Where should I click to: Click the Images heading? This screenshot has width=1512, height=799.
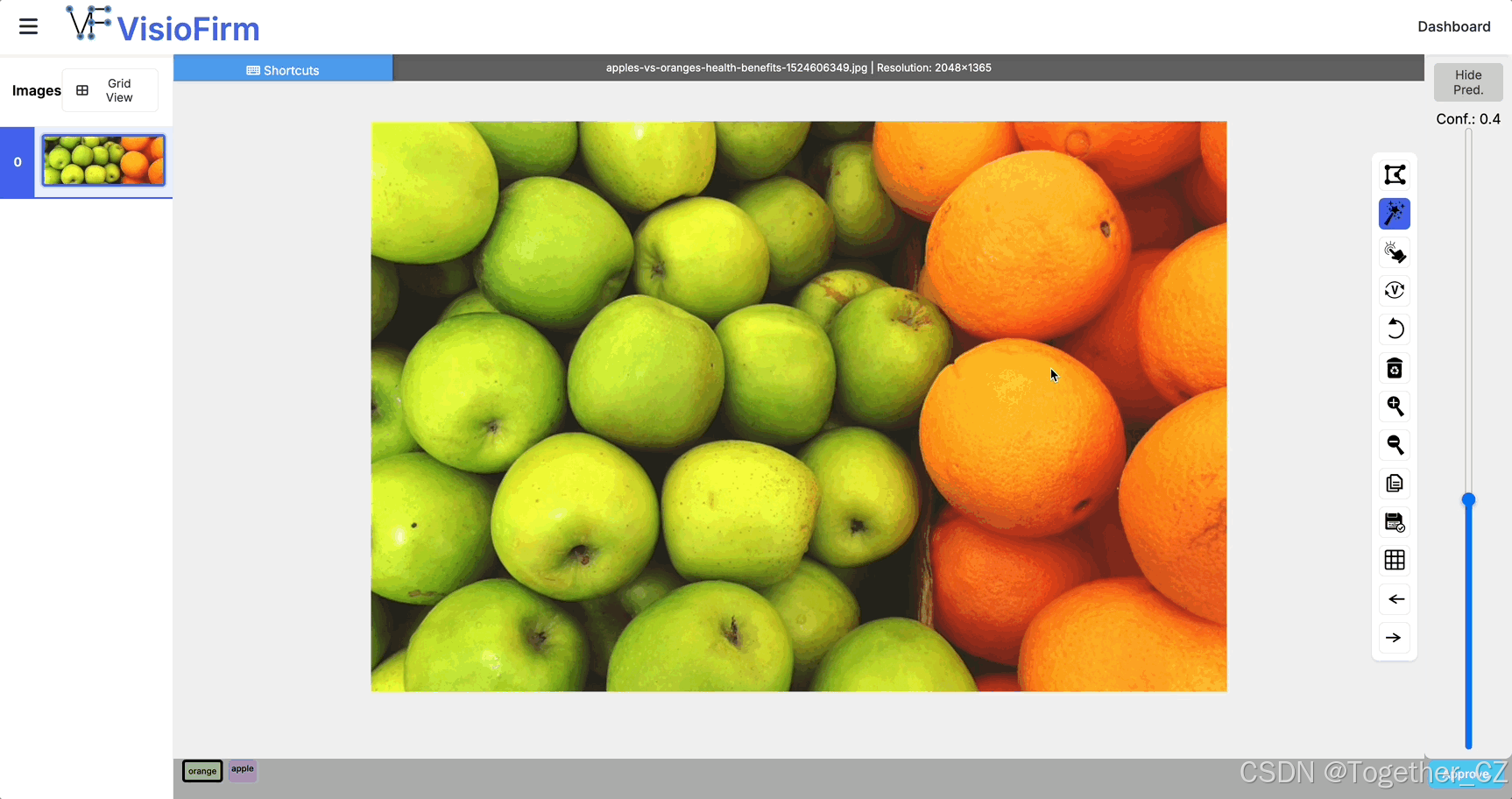point(37,90)
